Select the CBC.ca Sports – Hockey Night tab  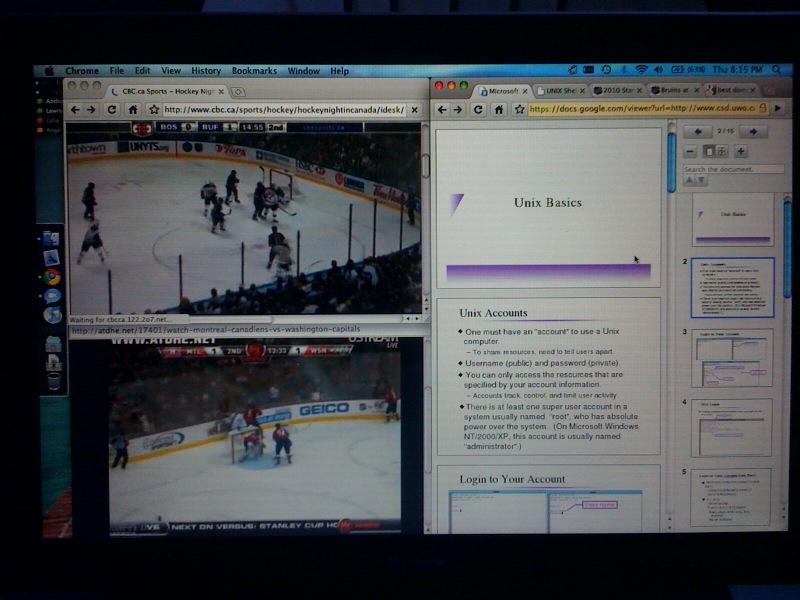pyautogui.click(x=167, y=91)
